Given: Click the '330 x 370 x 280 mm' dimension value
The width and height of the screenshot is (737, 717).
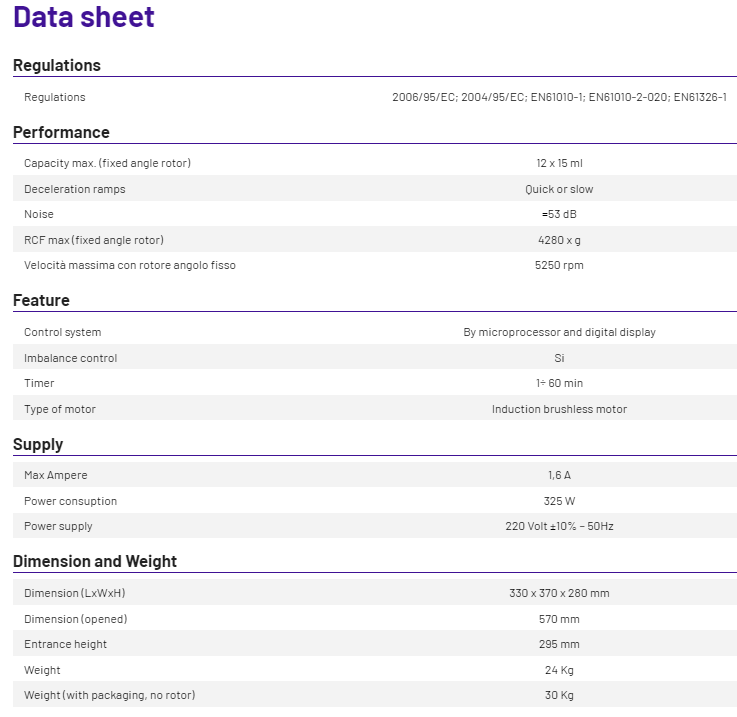Looking at the screenshot, I should point(559,593).
